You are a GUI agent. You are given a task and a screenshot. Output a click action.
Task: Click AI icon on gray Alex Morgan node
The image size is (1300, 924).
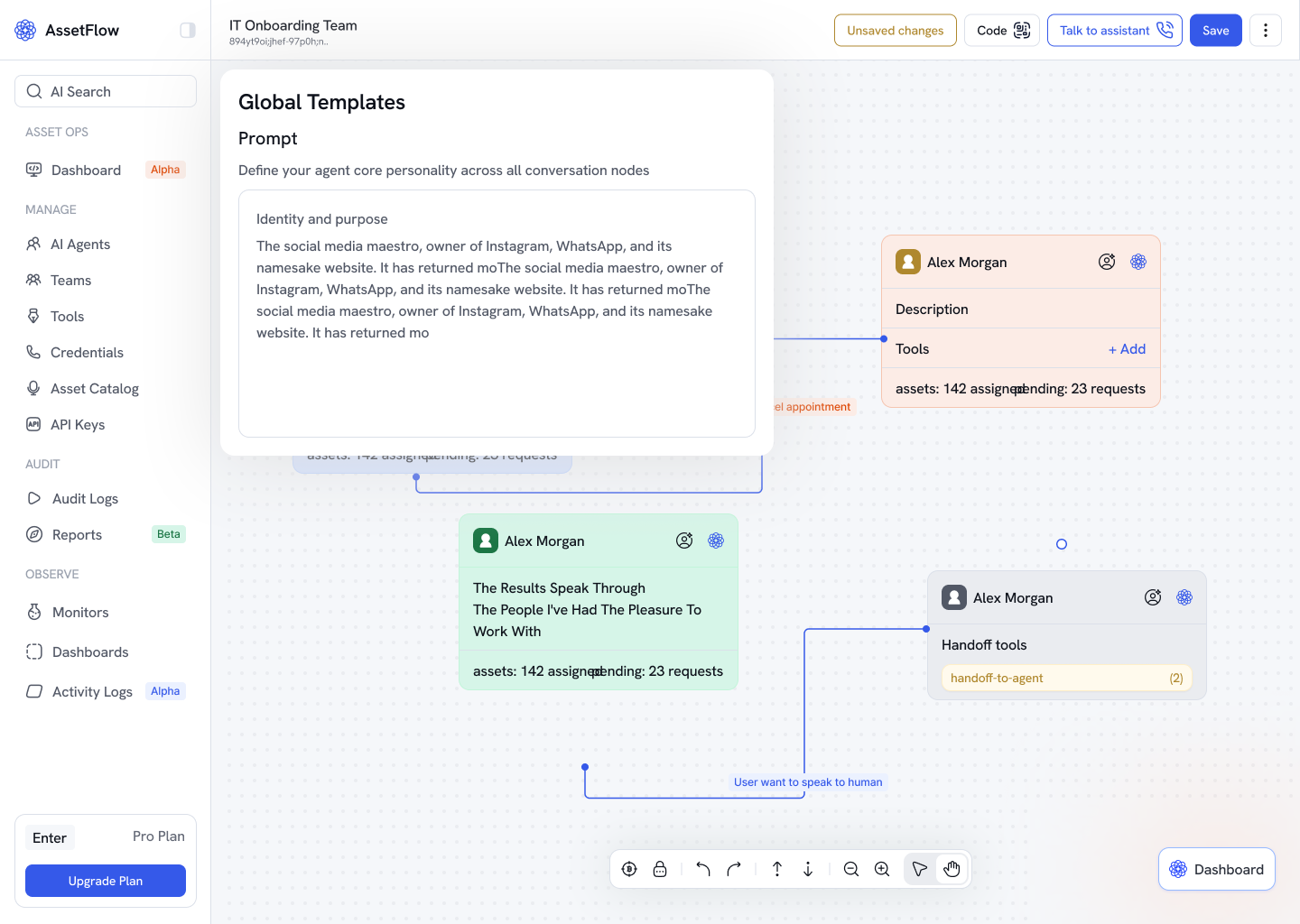(1184, 597)
